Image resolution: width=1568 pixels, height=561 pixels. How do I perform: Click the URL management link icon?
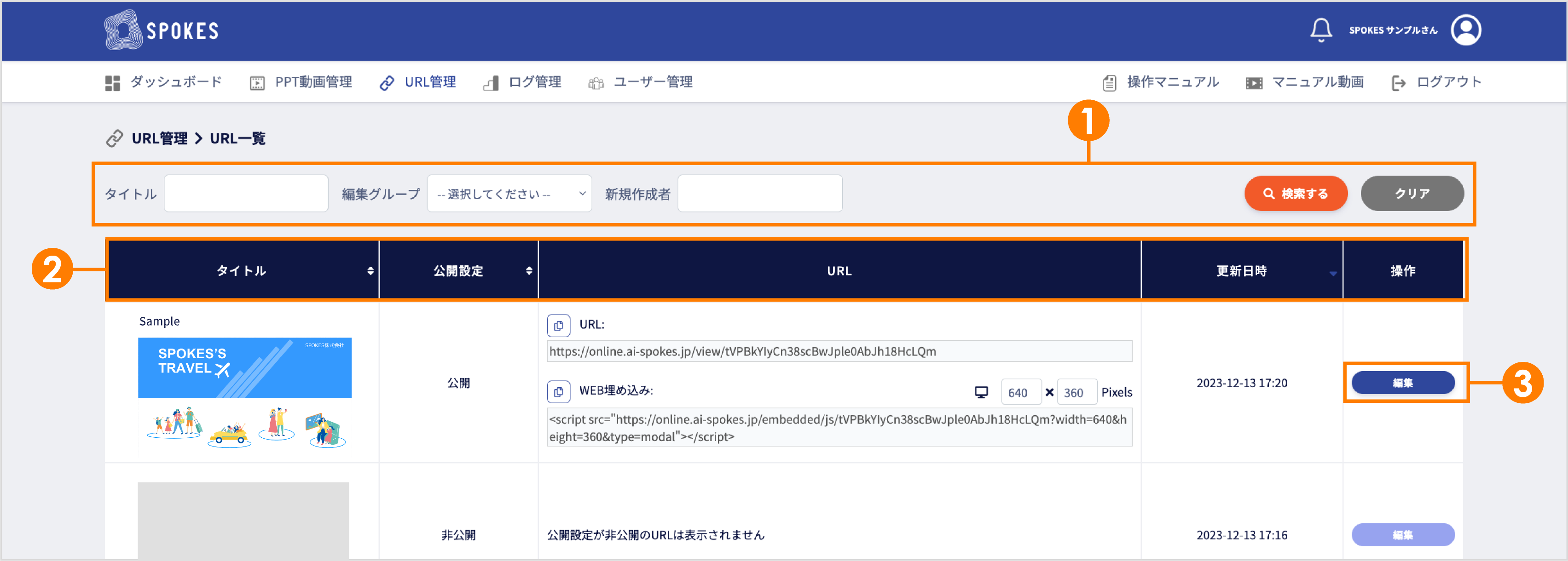coord(387,83)
